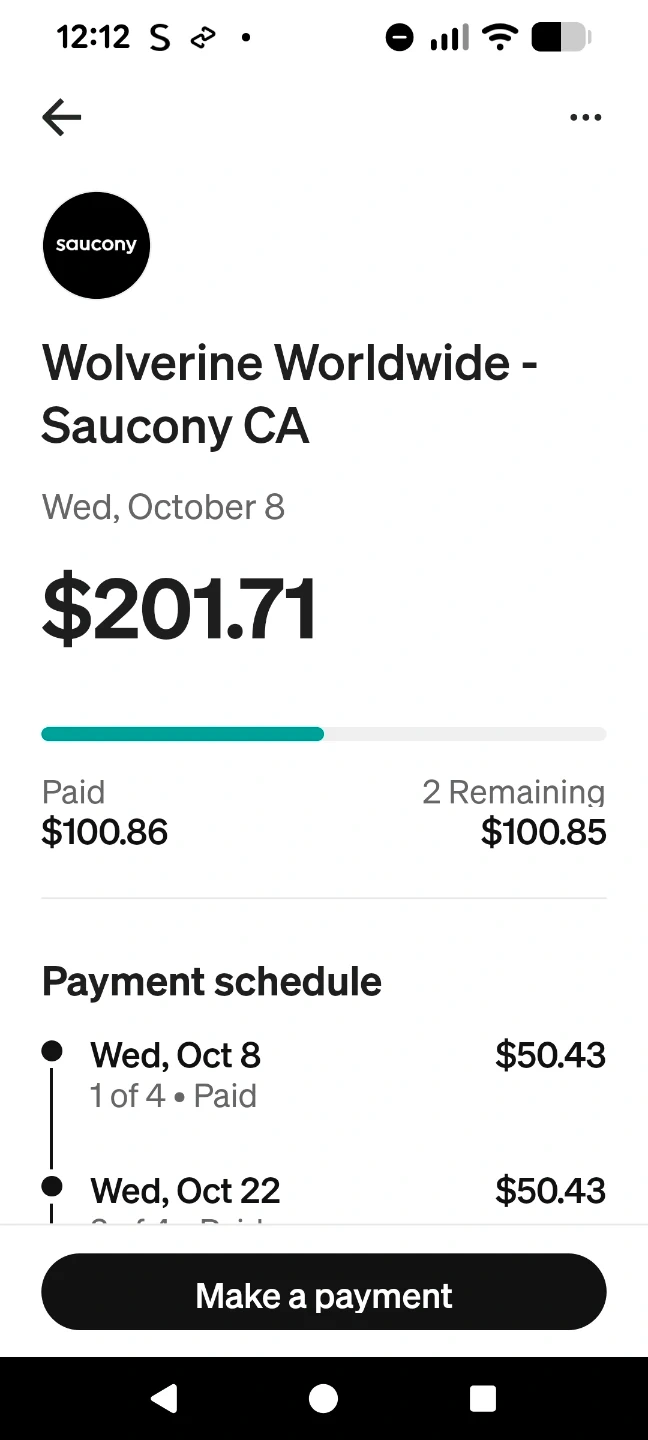Tap the battery status icon
648x1440 pixels.
tap(561, 38)
